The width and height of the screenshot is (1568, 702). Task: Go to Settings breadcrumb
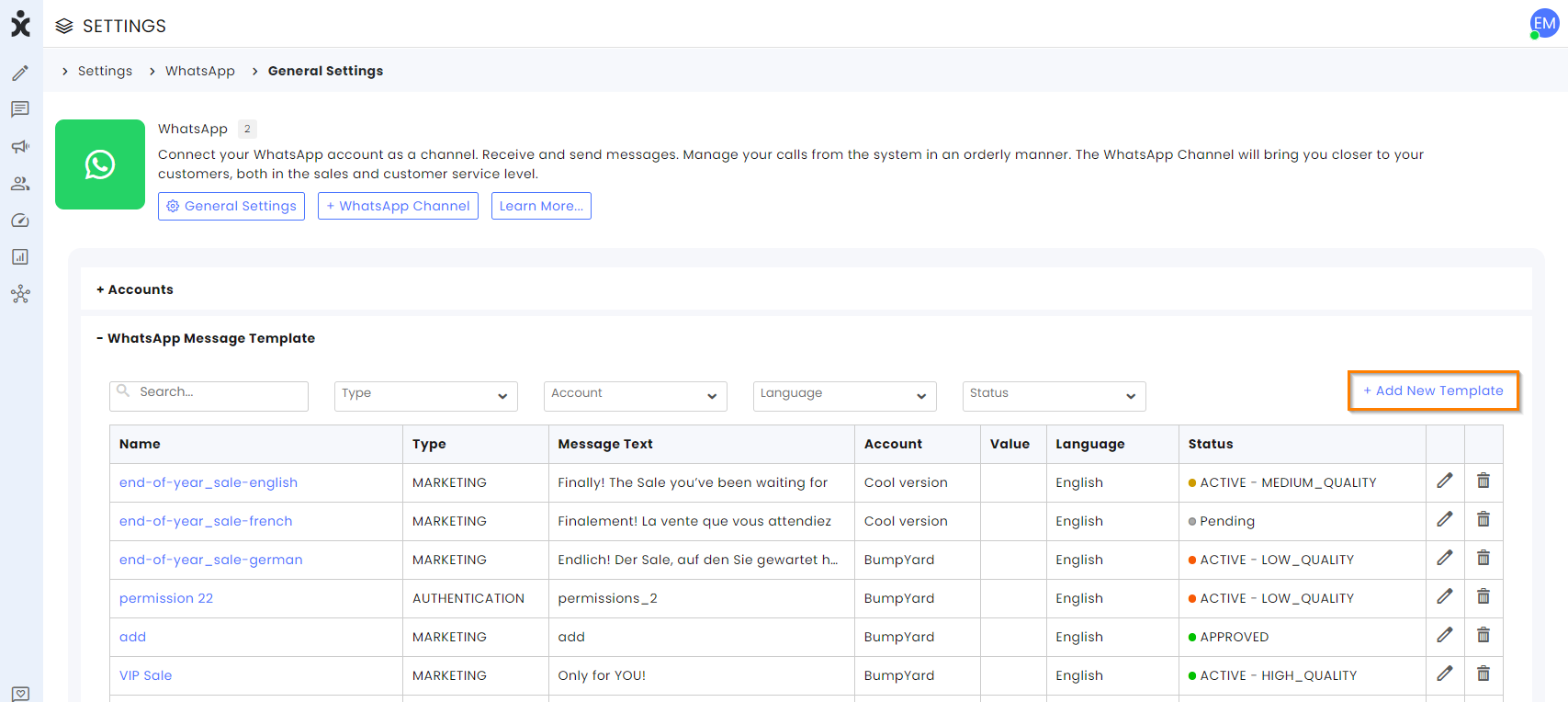tap(105, 71)
